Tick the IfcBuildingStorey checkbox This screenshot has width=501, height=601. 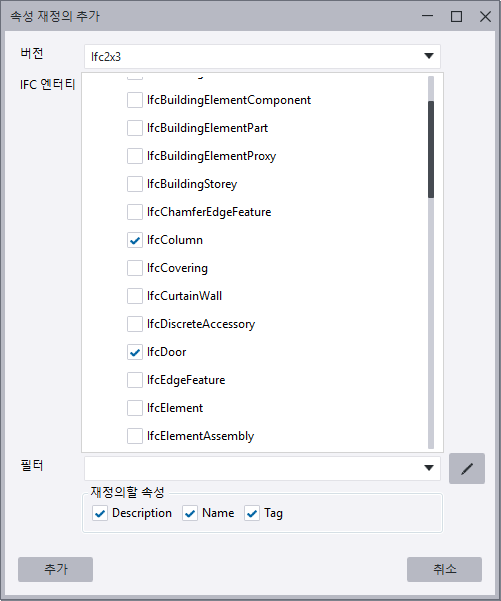[x=135, y=184]
